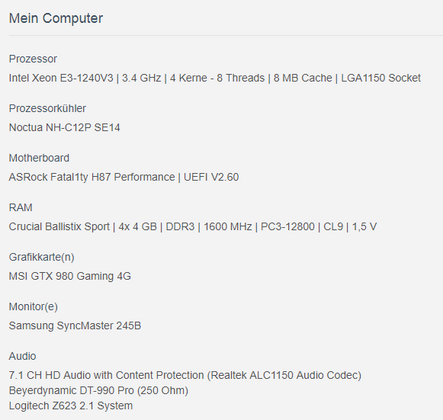Click the Intel Xeon E3-1240V3 processor text
This screenshot has height=420, width=443.
point(61,78)
